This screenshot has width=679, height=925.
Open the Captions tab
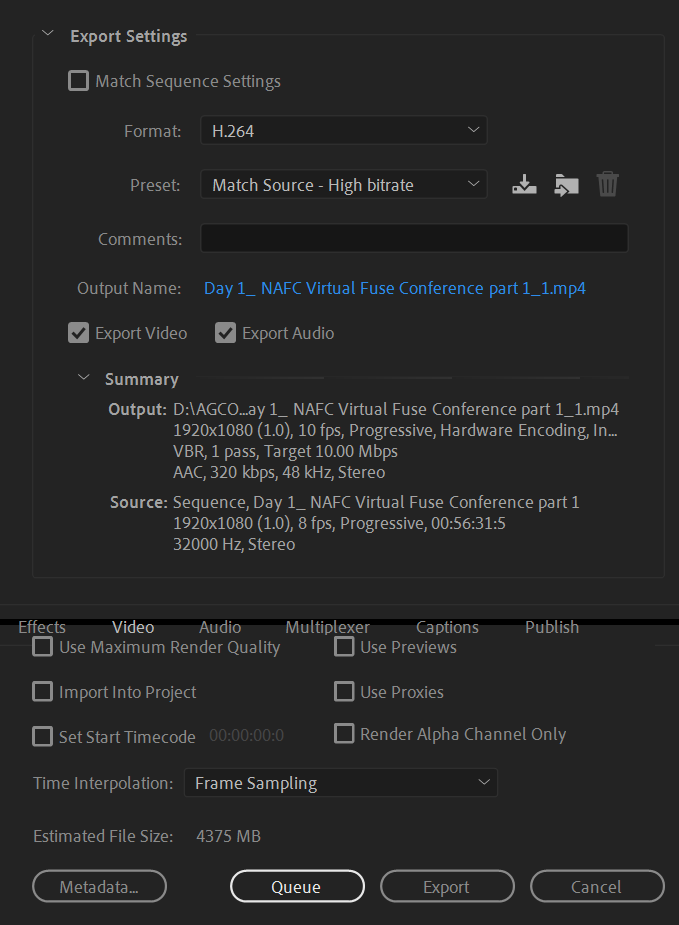click(x=447, y=627)
